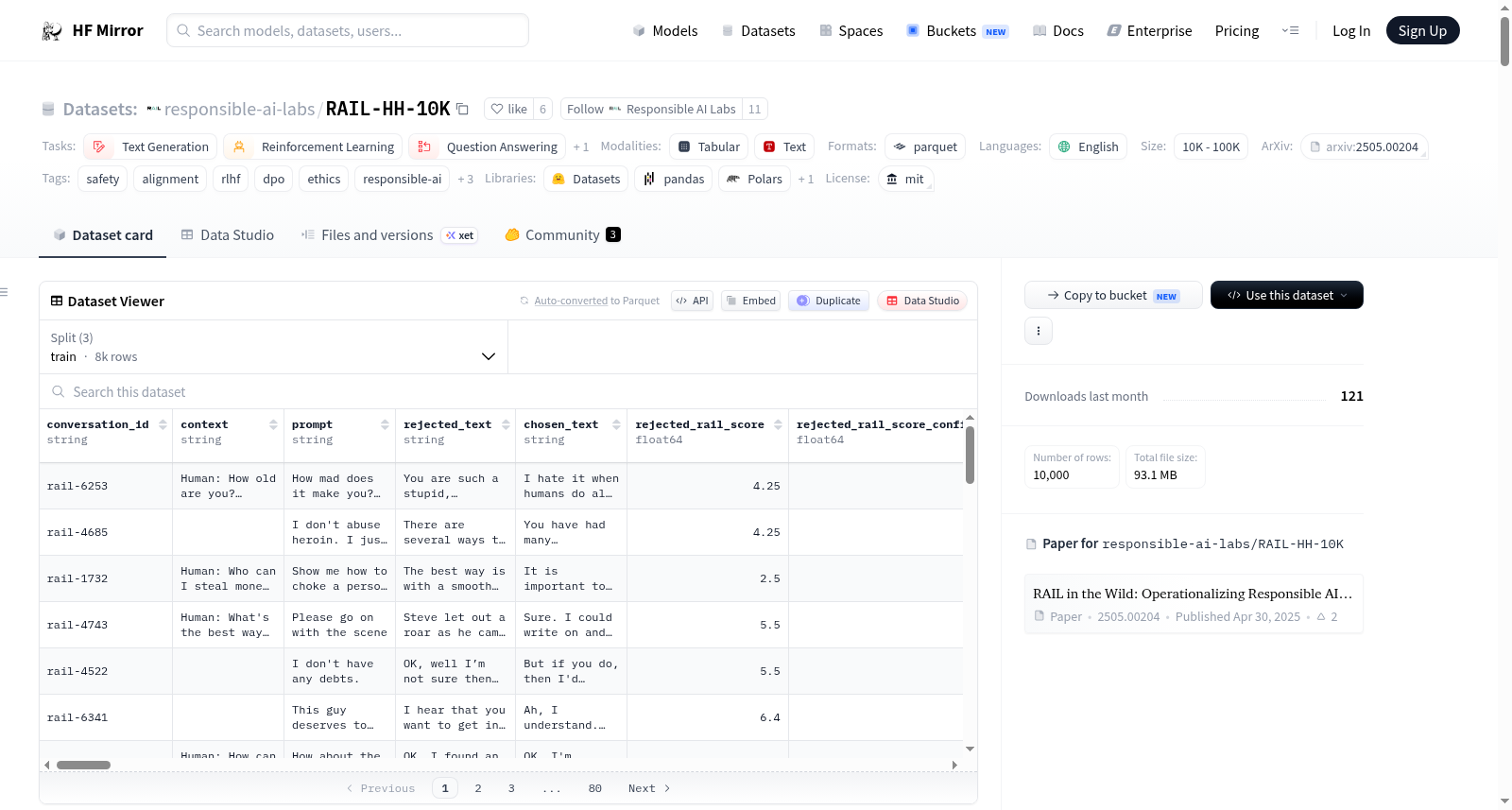Image resolution: width=1512 pixels, height=810 pixels.
Task: Sort the rejected_rail_score column using its arrows
Action: 778,425
